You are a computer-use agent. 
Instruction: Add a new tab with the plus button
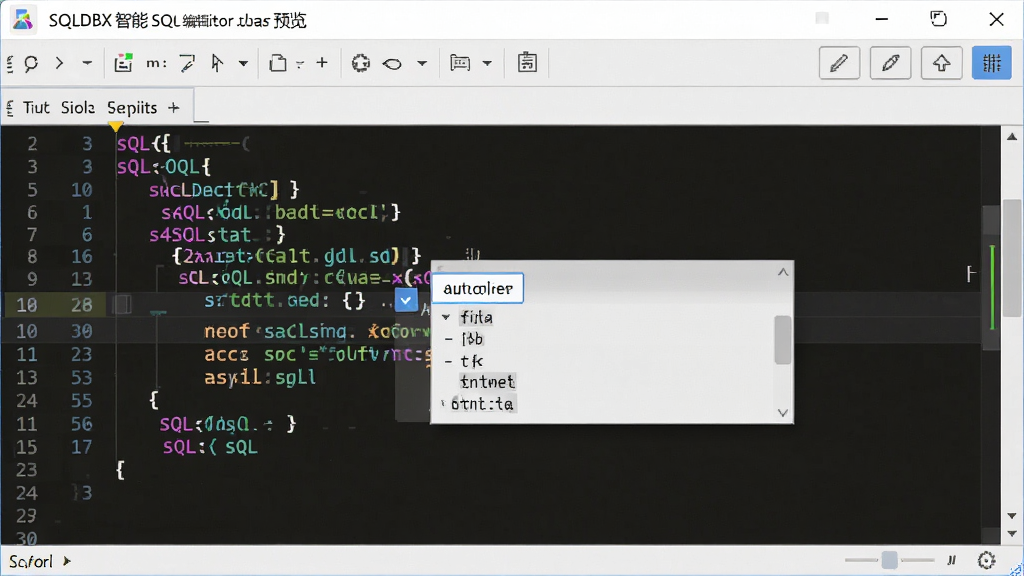[174, 108]
